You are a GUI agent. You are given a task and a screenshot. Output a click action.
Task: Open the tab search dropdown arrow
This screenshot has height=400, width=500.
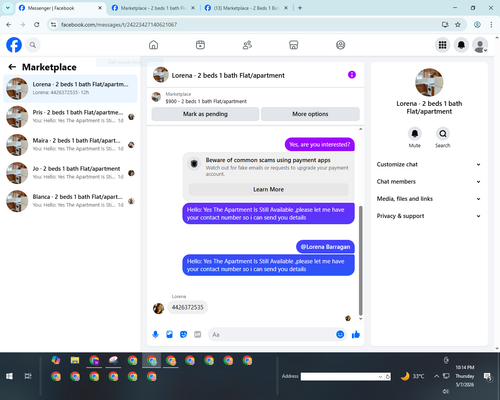(8, 8)
